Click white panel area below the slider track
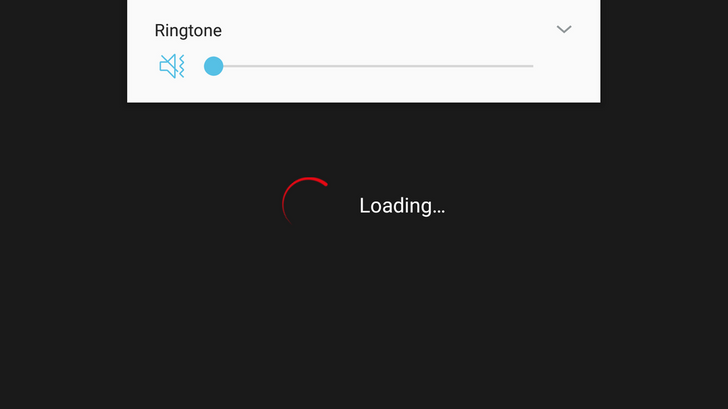 click(x=364, y=89)
